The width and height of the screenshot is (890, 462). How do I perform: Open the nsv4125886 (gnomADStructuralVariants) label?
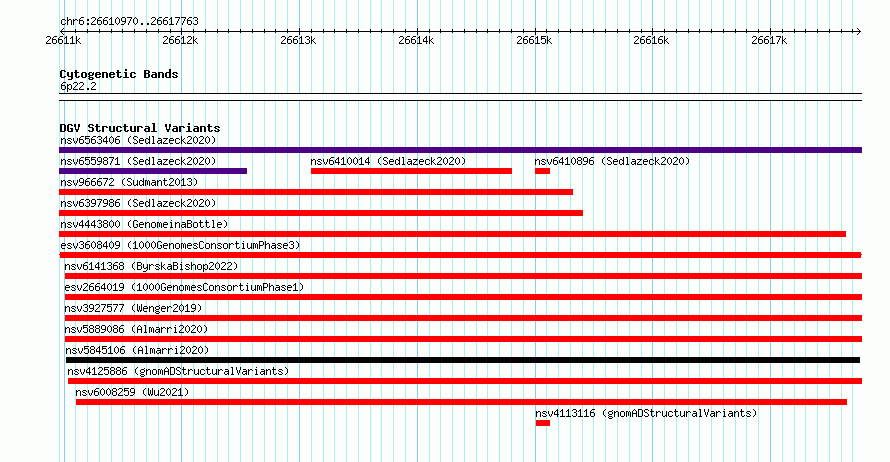(178, 371)
